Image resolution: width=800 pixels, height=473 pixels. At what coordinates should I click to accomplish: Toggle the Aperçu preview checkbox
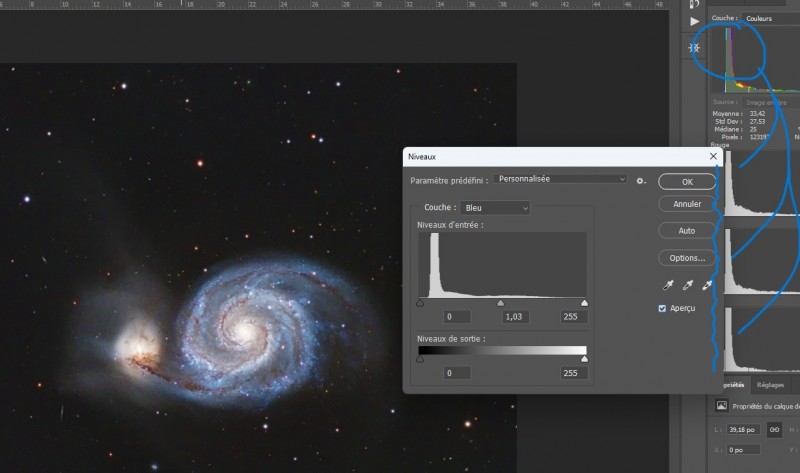coord(662,308)
